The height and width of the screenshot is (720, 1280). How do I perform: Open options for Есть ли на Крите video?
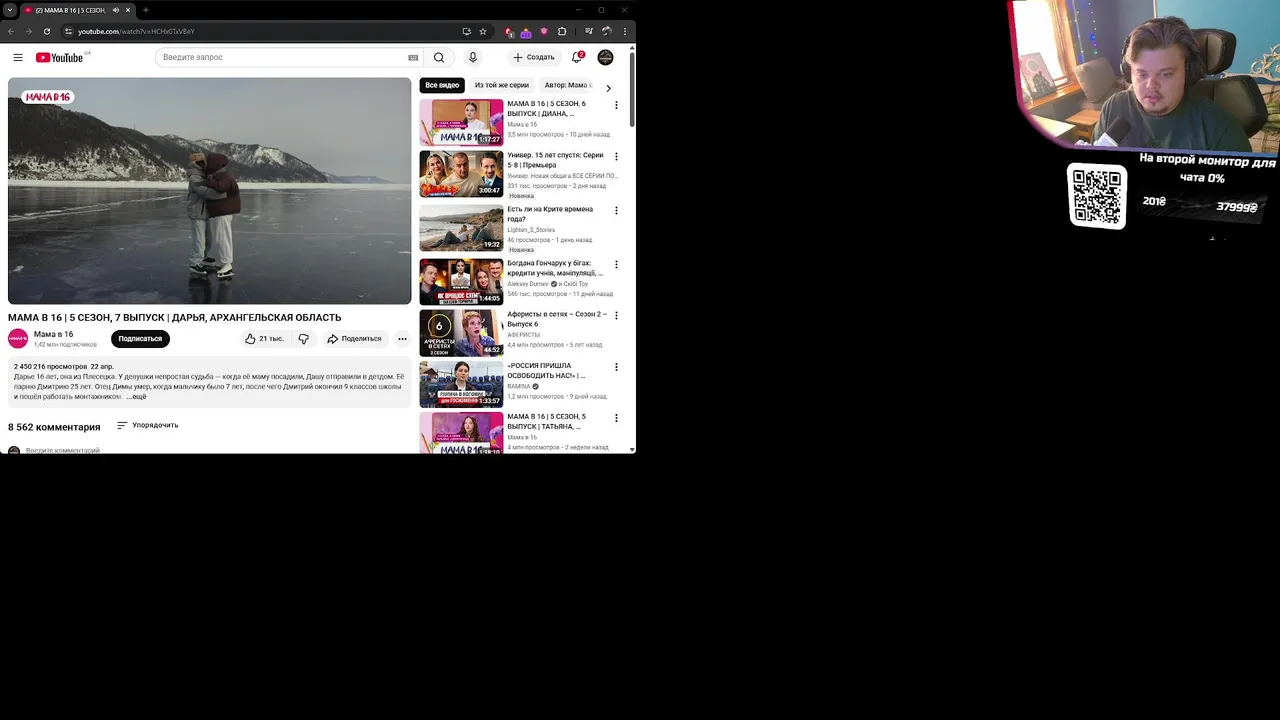click(616, 211)
